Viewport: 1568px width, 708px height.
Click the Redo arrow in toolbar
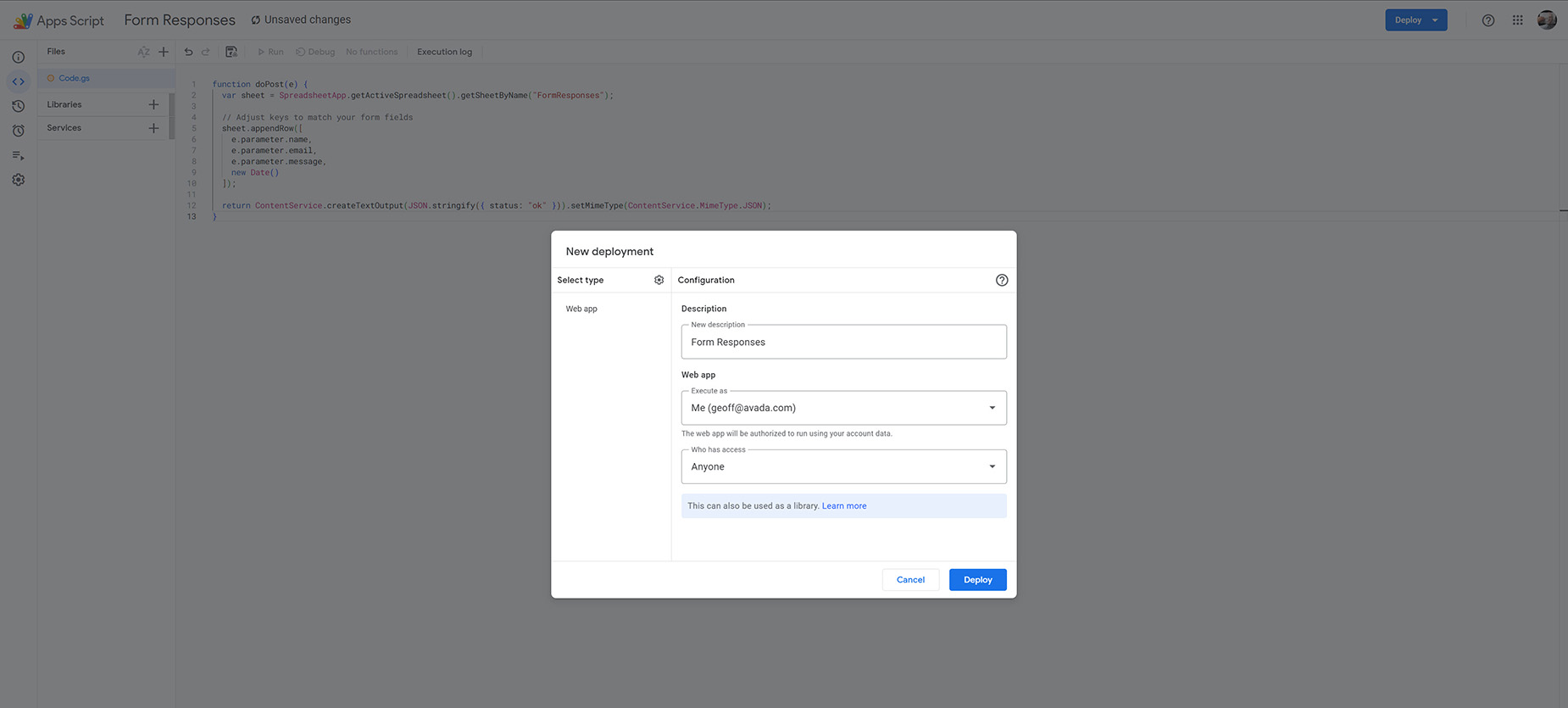(205, 52)
